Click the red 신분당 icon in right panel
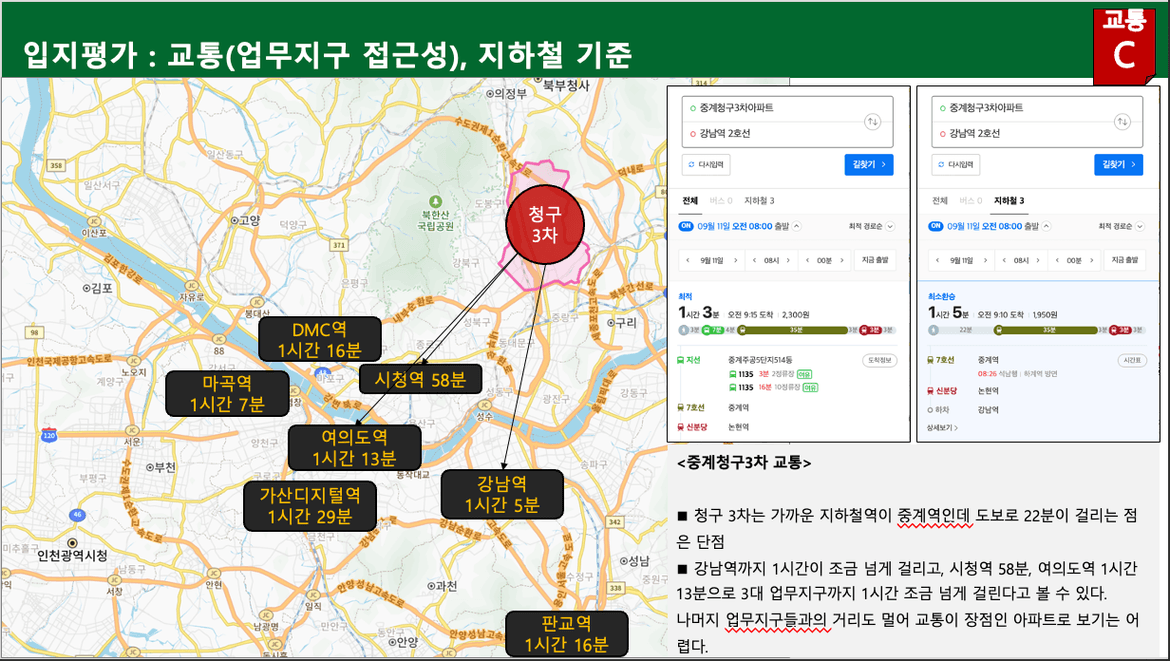This screenshot has width=1170, height=661. [930, 391]
